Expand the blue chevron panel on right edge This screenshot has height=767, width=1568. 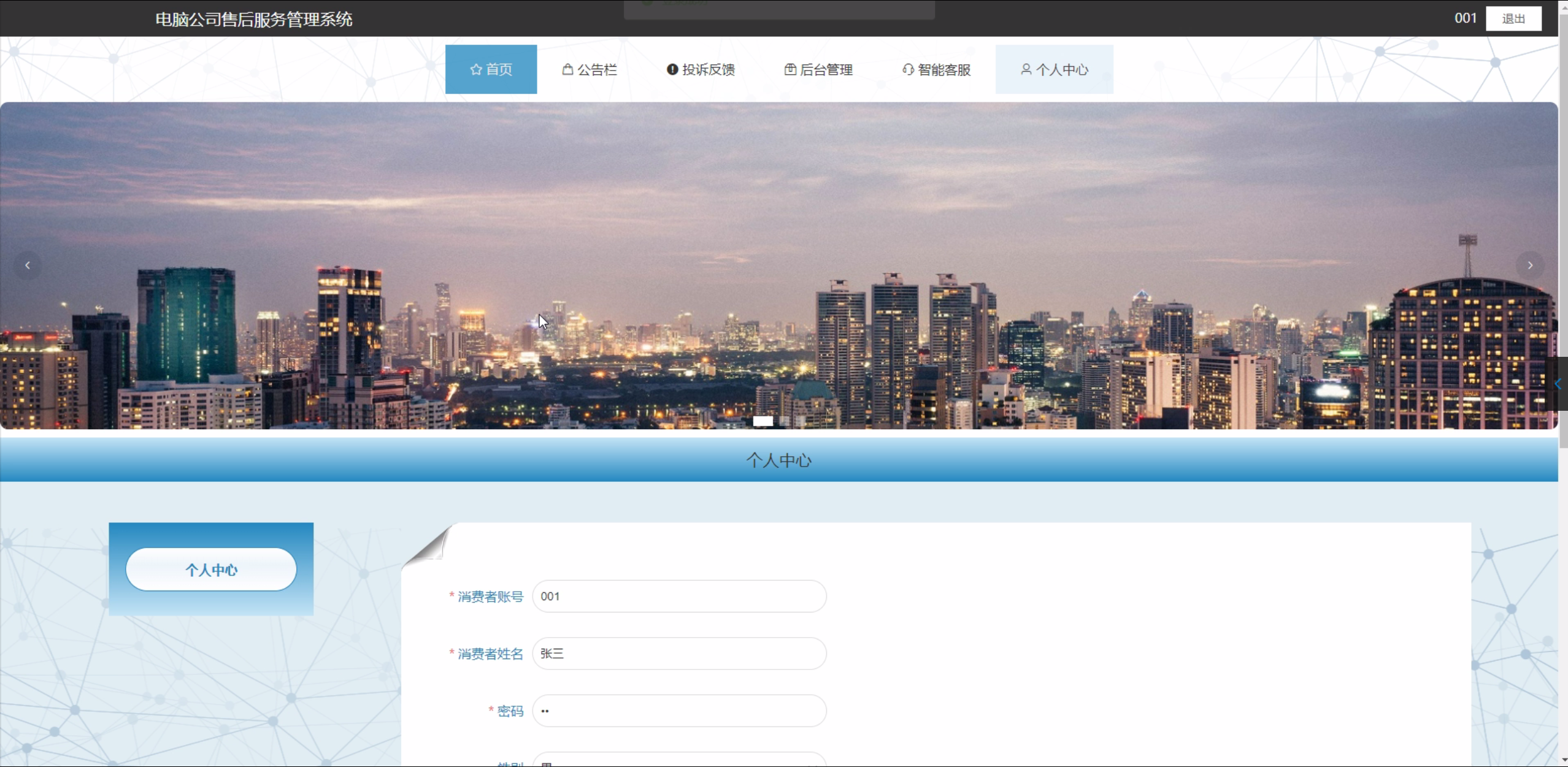pos(1558,384)
